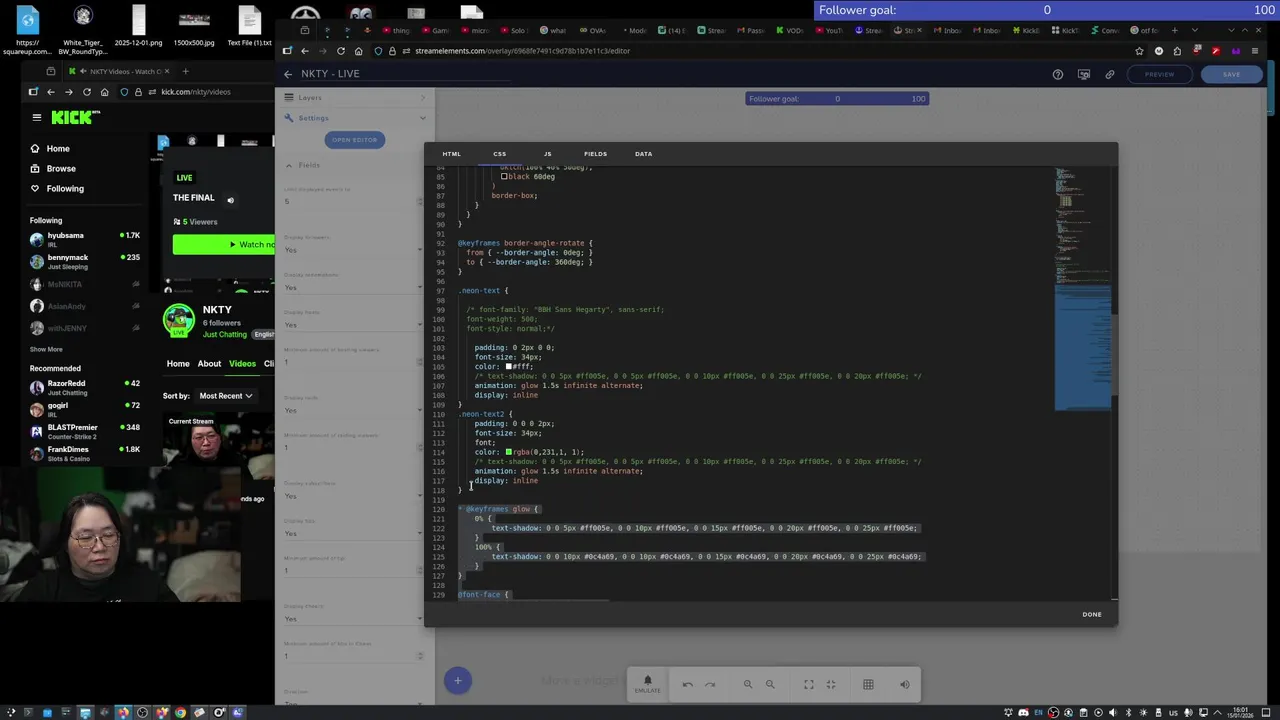
Task: Open the FIELDS tab in code editor
Action: 595,154
